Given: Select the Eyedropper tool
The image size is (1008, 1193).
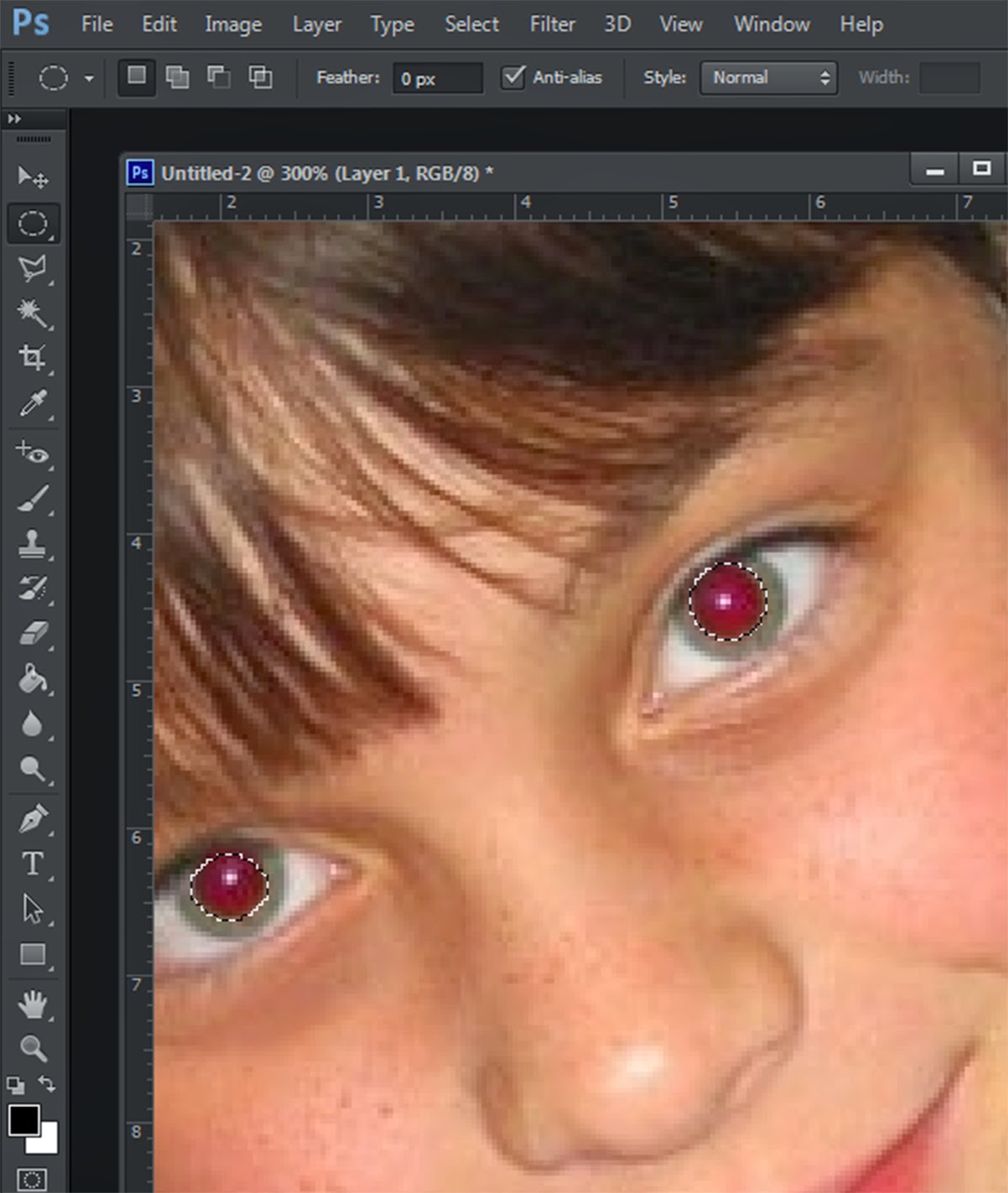Looking at the screenshot, I should 33,403.
